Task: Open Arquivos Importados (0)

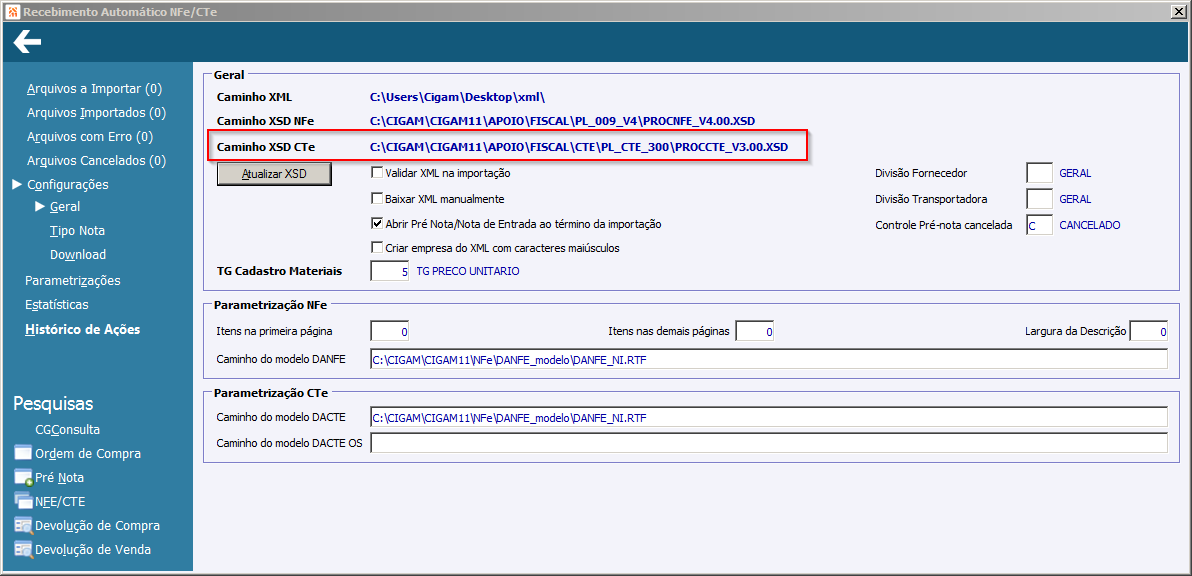Action: pyautogui.click(x=97, y=112)
